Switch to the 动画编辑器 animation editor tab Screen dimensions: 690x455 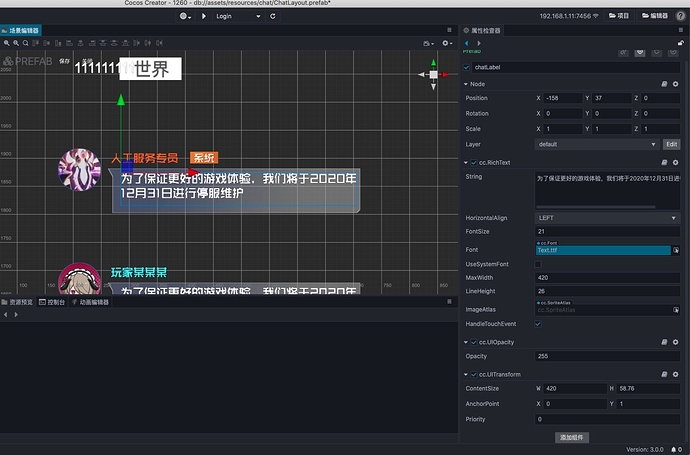(x=95, y=301)
